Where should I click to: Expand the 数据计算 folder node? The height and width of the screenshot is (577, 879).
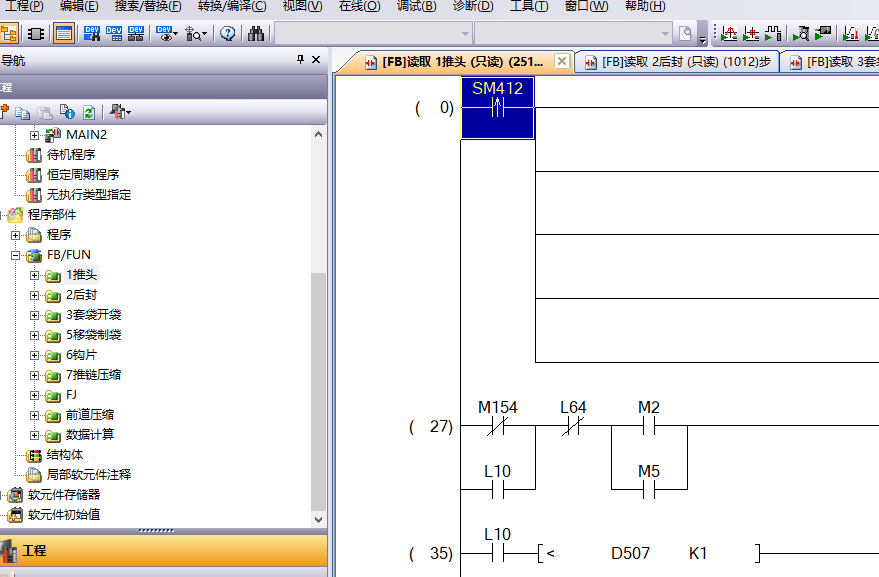tap(35, 435)
